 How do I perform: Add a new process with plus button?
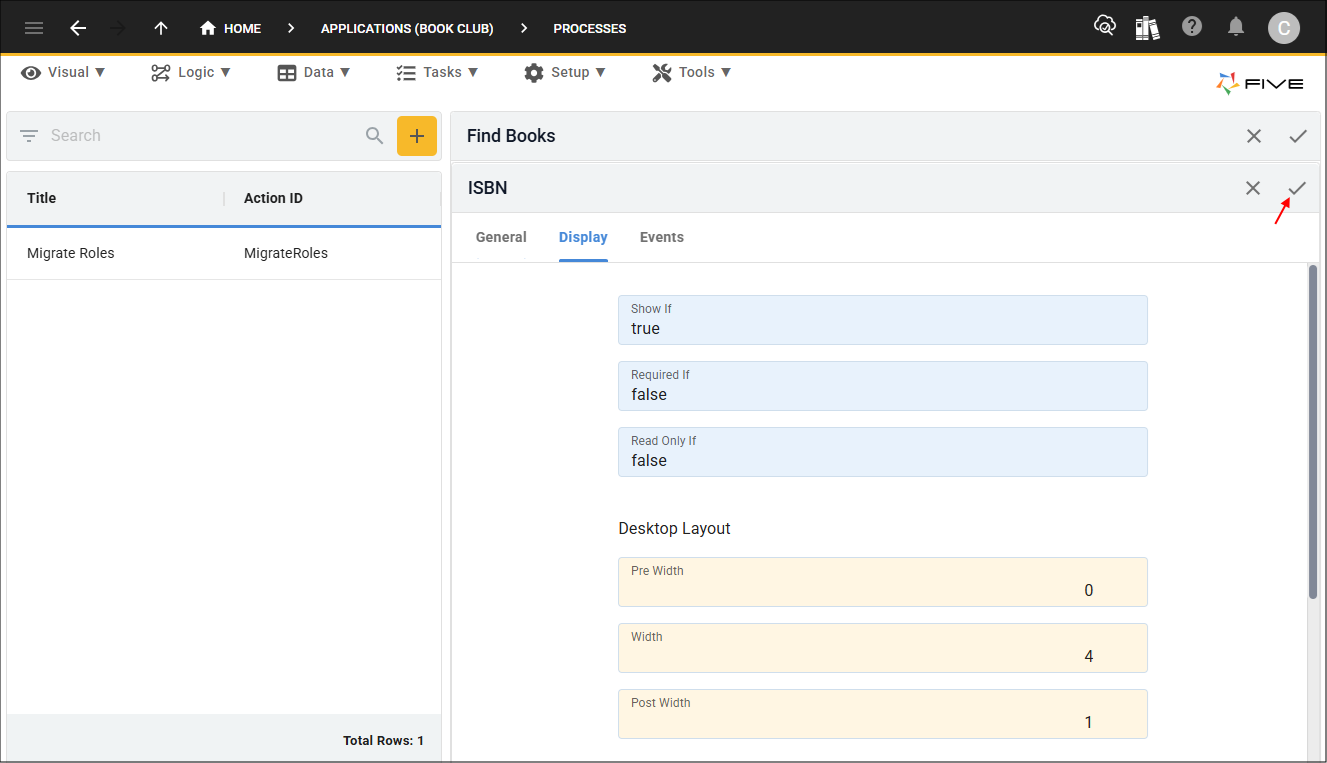[417, 136]
